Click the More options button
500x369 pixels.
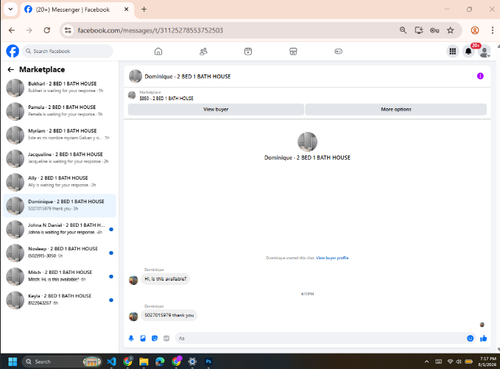[396, 109]
